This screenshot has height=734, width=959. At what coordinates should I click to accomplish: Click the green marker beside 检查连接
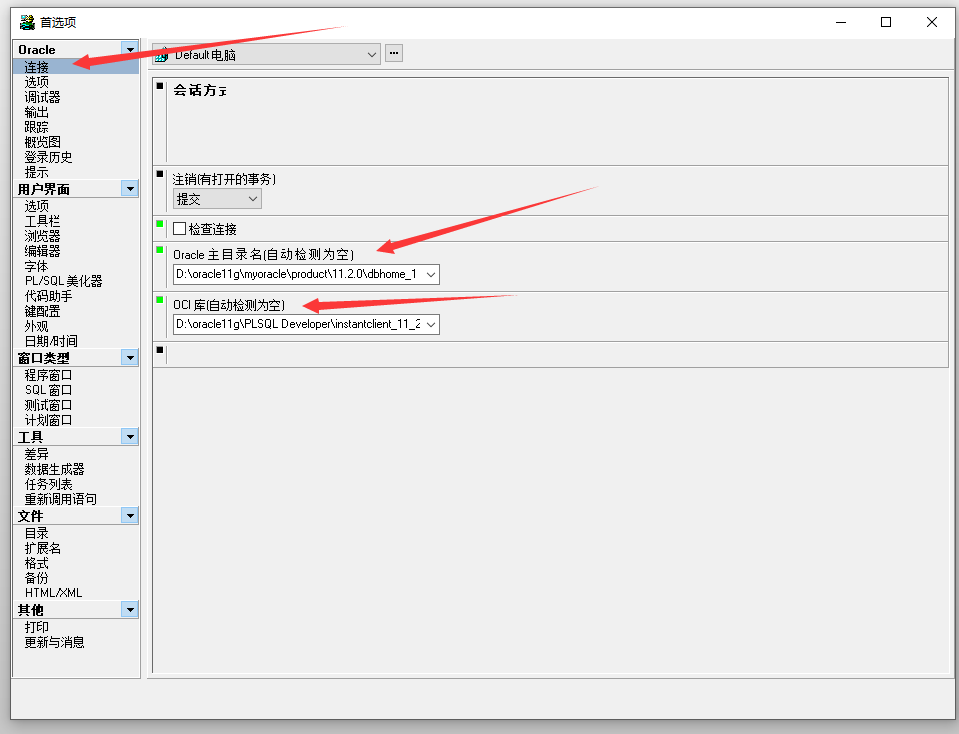click(160, 224)
